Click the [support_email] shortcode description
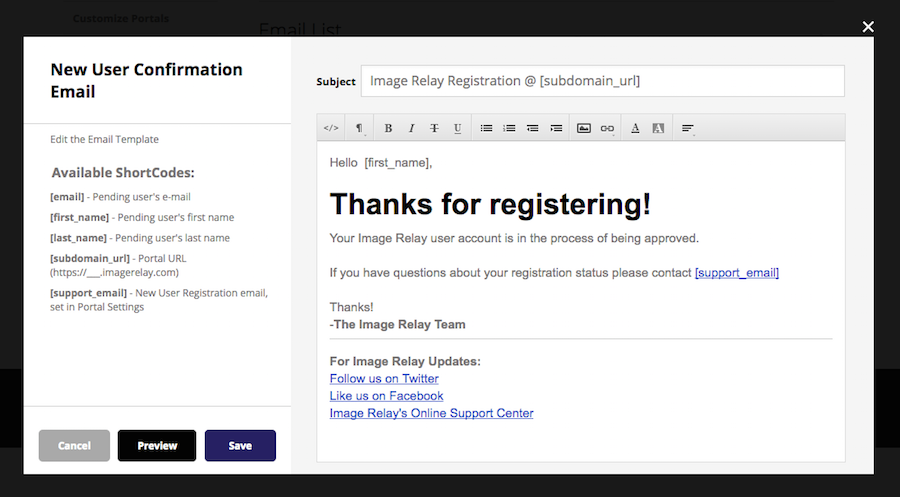 coord(159,300)
